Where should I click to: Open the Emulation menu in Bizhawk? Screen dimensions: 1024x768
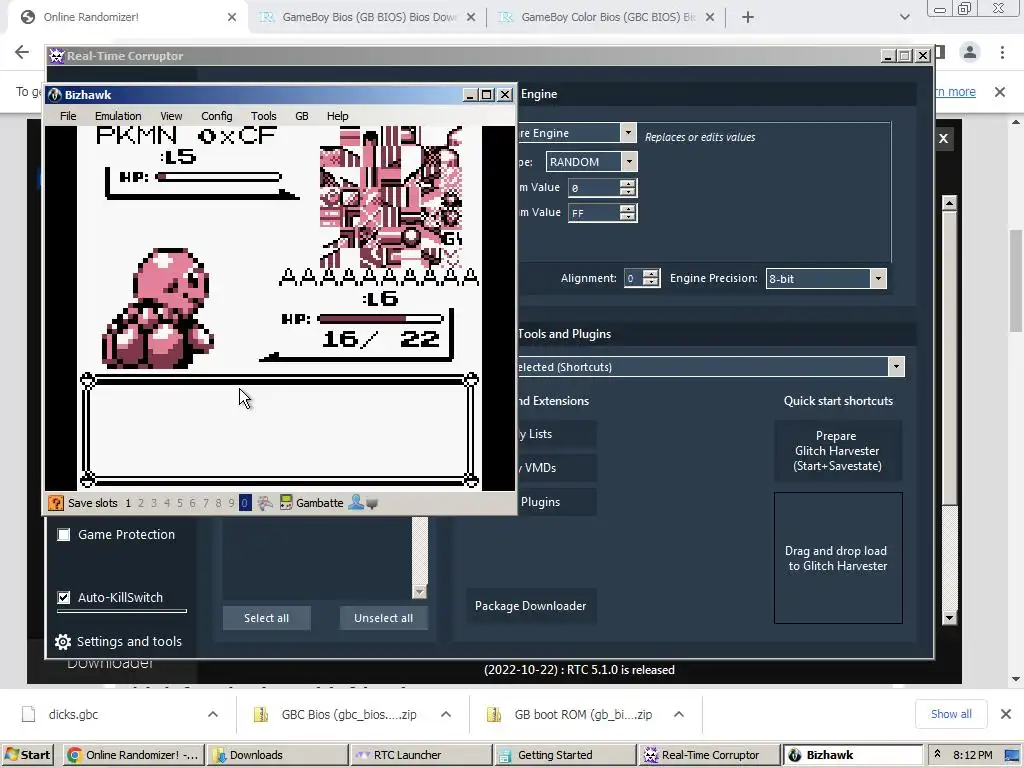(118, 116)
